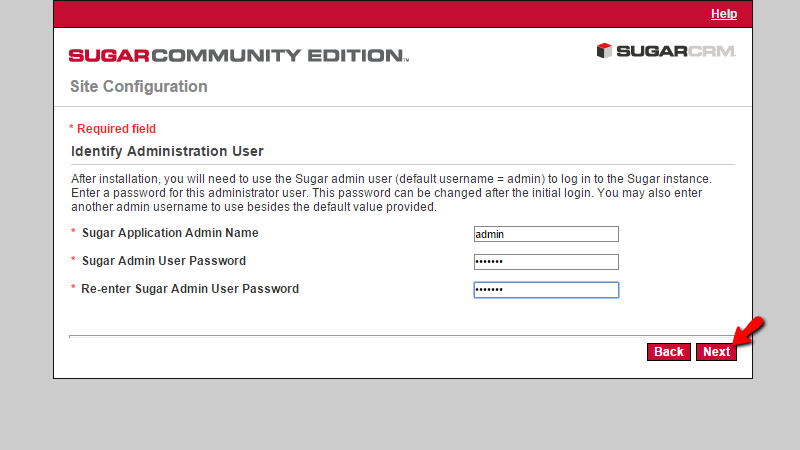
Task: Click the "After installation" instruction paragraph
Action: click(x=391, y=193)
